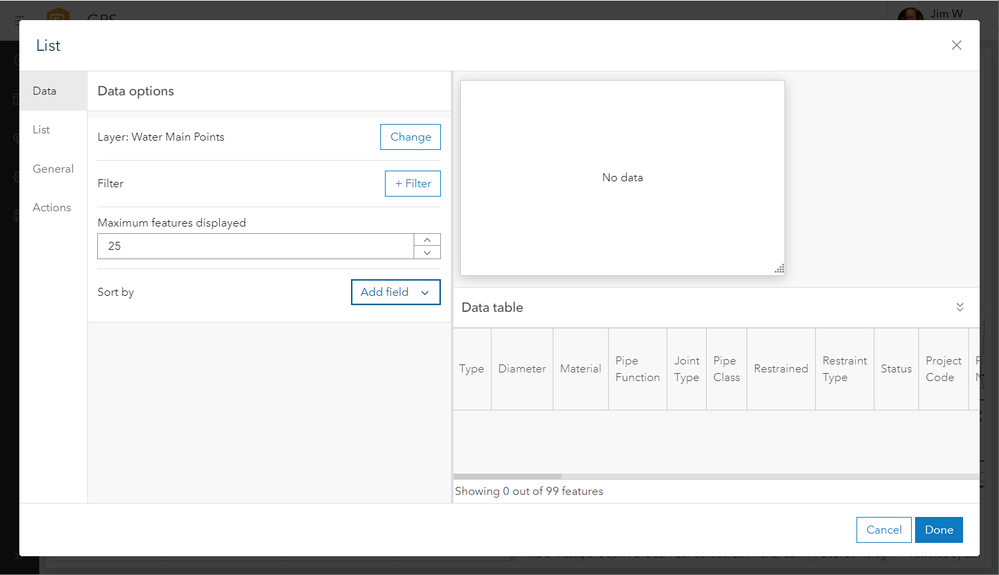Click the 'No data' preview text
The height and width of the screenshot is (575, 999).
click(622, 178)
